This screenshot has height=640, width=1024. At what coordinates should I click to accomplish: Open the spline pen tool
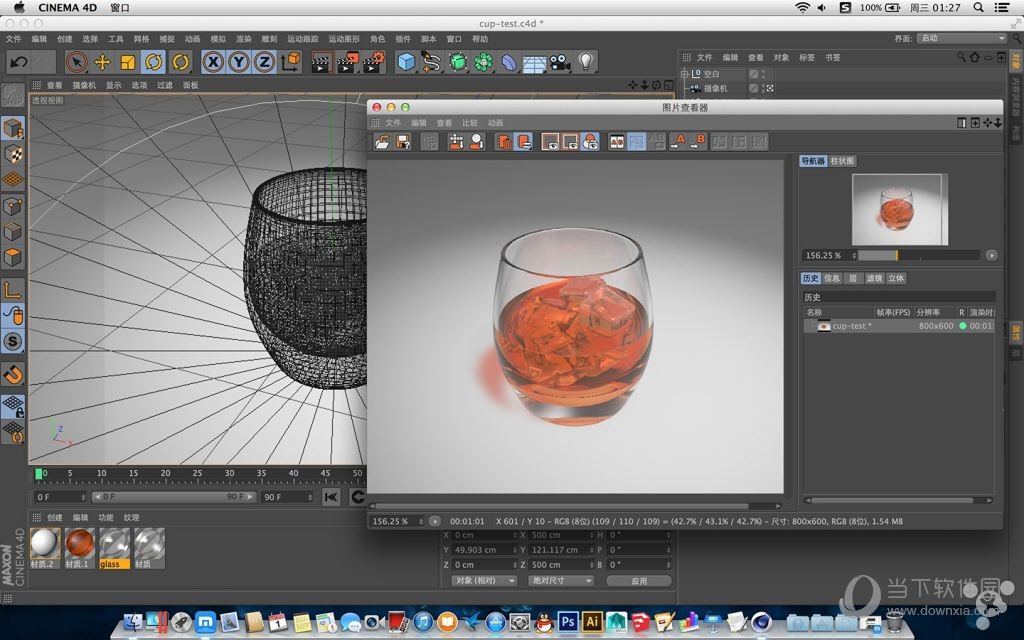[432, 63]
